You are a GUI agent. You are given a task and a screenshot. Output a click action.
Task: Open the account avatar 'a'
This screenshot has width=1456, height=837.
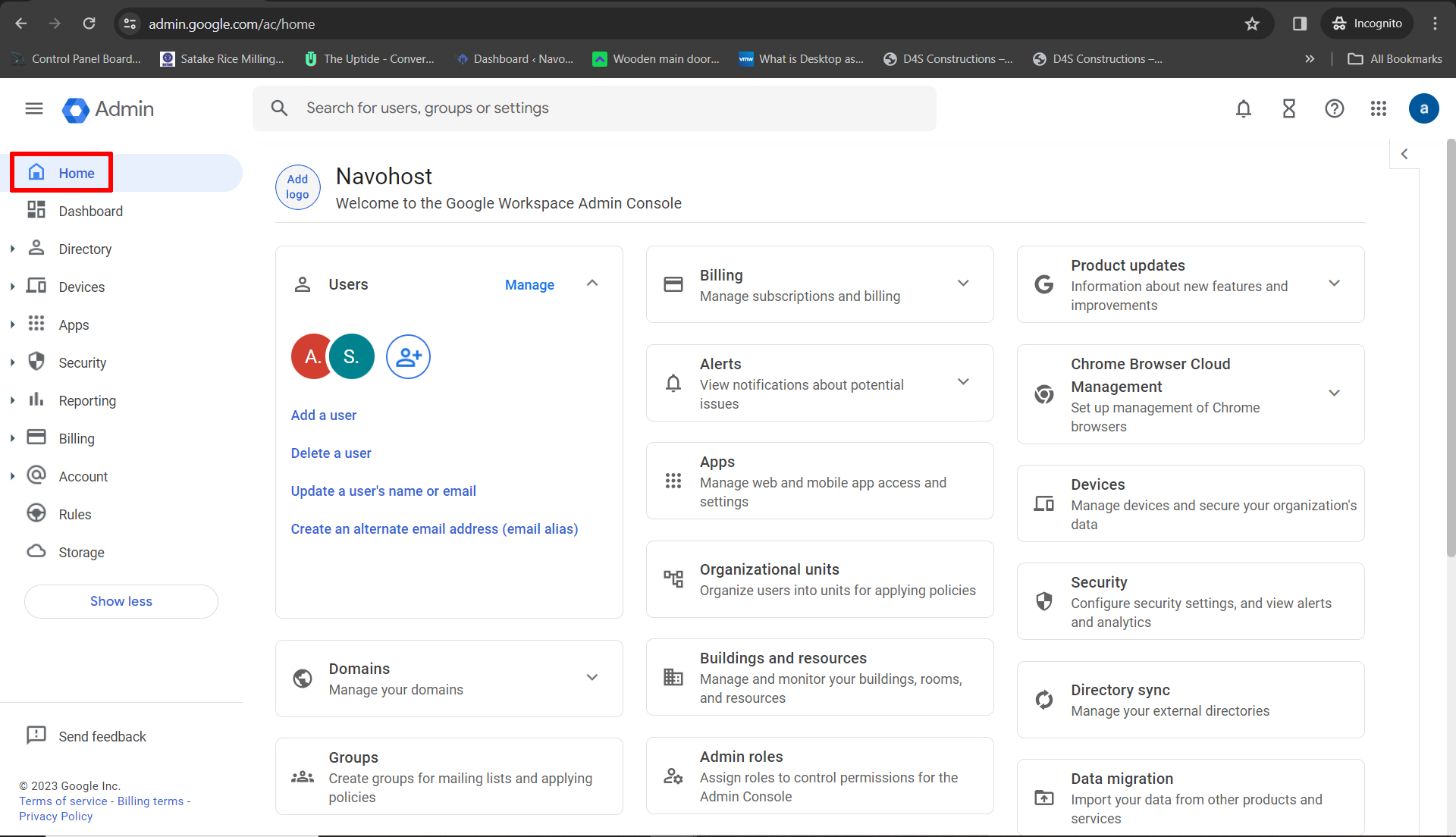pyautogui.click(x=1423, y=108)
